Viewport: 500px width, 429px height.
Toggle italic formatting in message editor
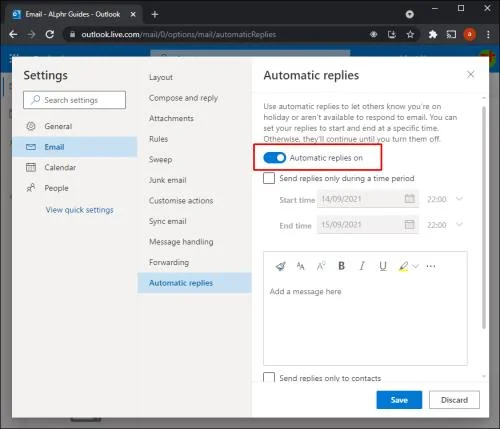(x=362, y=266)
